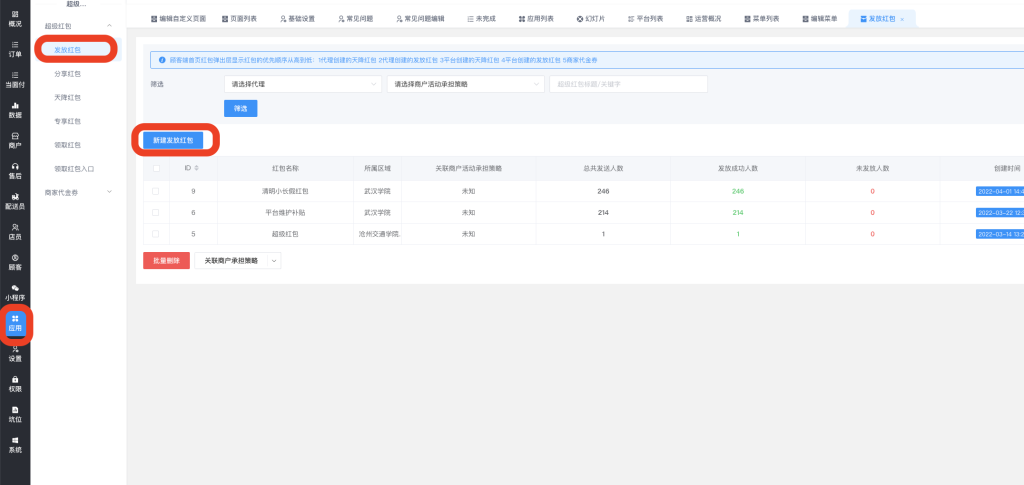Tick the checkbox for row 清明小长假红包
This screenshot has height=485, width=1024.
coord(156,190)
